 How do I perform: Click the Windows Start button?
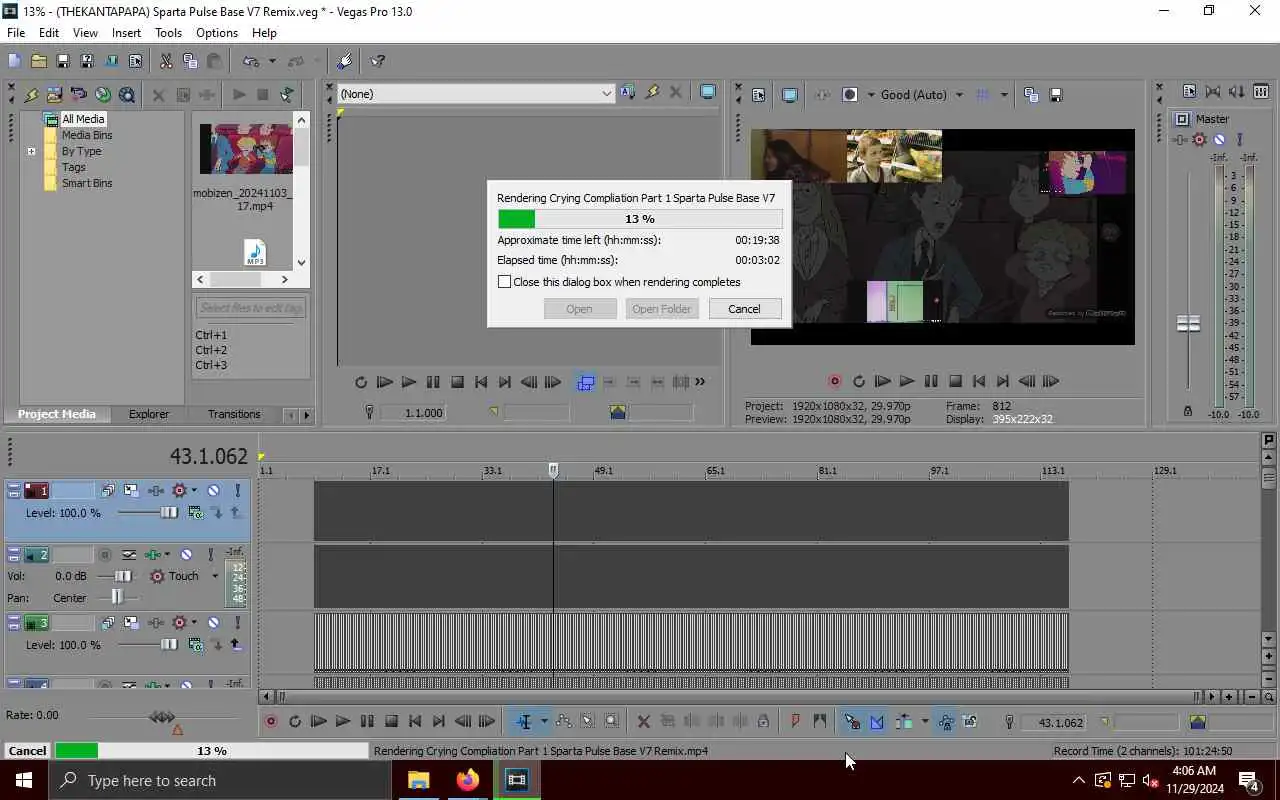[x=24, y=780]
